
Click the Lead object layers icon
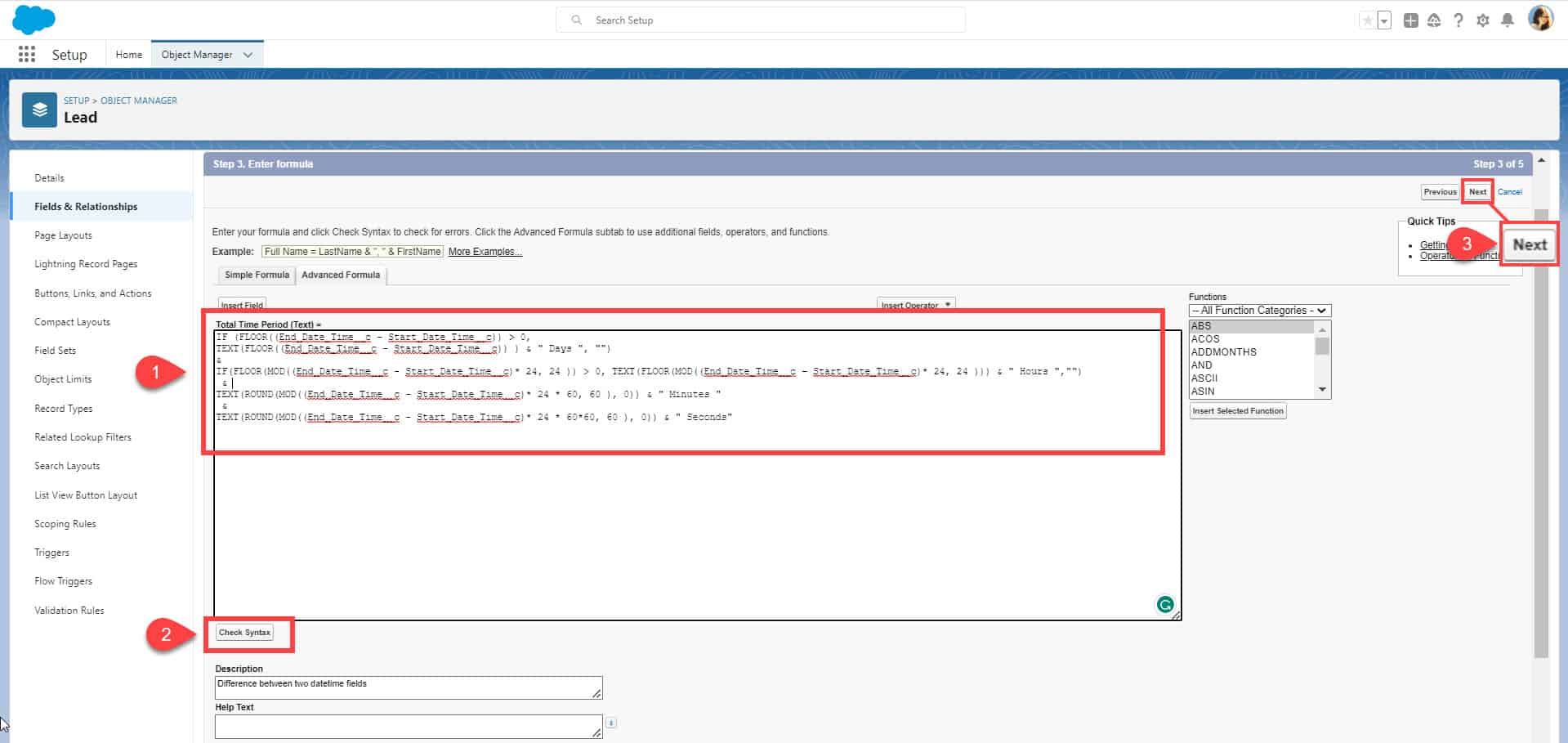coord(38,109)
